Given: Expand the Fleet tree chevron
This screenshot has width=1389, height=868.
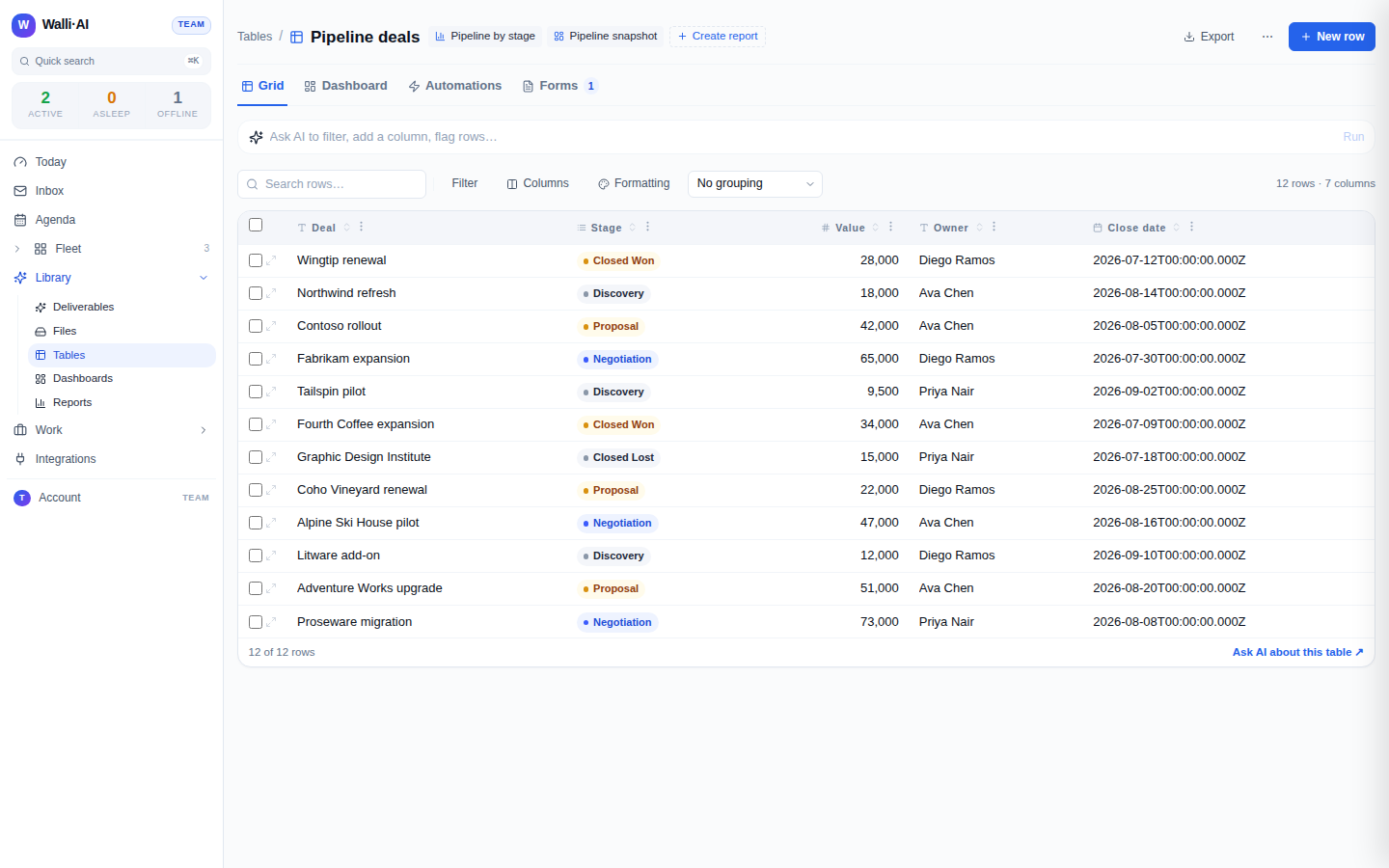Looking at the screenshot, I should pos(16,249).
